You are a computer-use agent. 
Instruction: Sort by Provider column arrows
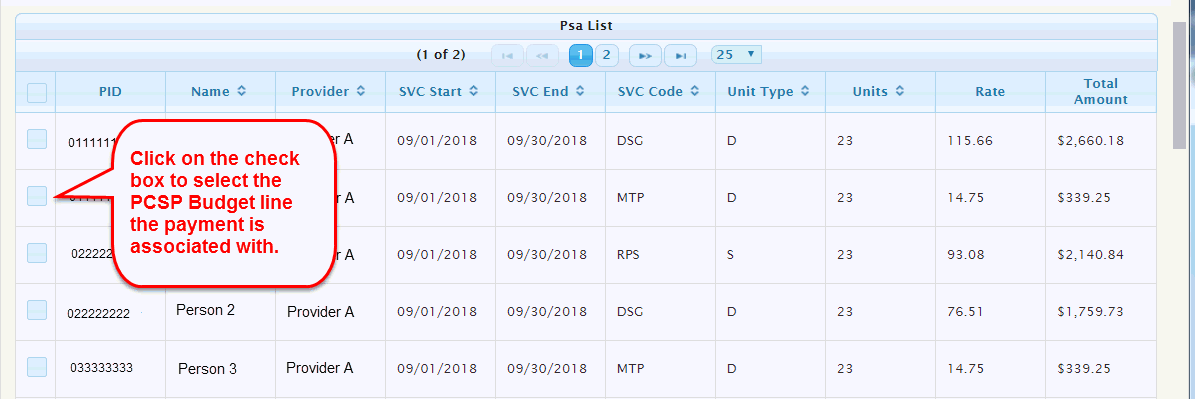point(360,91)
